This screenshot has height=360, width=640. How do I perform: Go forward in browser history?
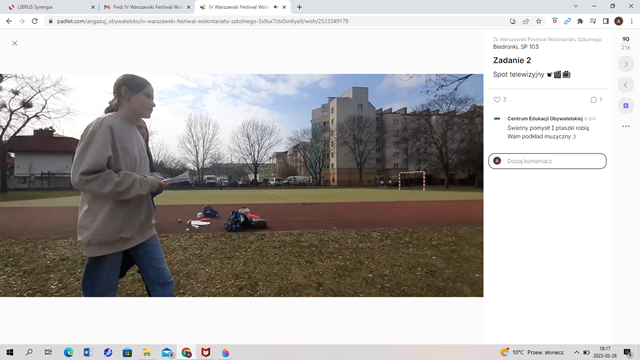tap(22, 21)
